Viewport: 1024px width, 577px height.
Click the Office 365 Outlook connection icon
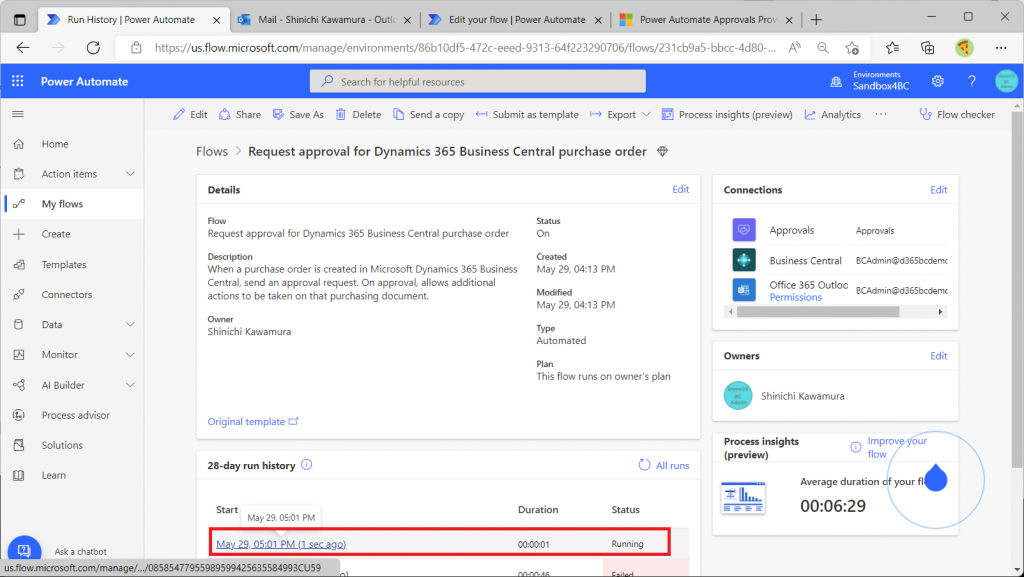[744, 290]
